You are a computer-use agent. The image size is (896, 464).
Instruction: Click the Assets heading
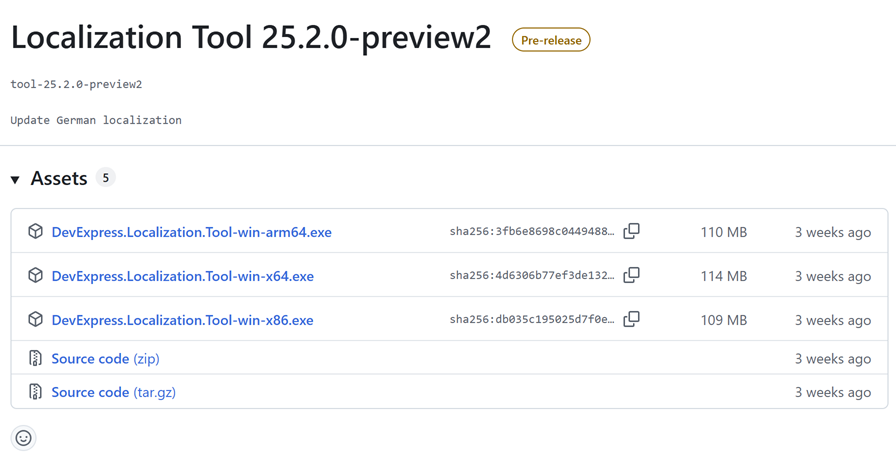tap(59, 178)
